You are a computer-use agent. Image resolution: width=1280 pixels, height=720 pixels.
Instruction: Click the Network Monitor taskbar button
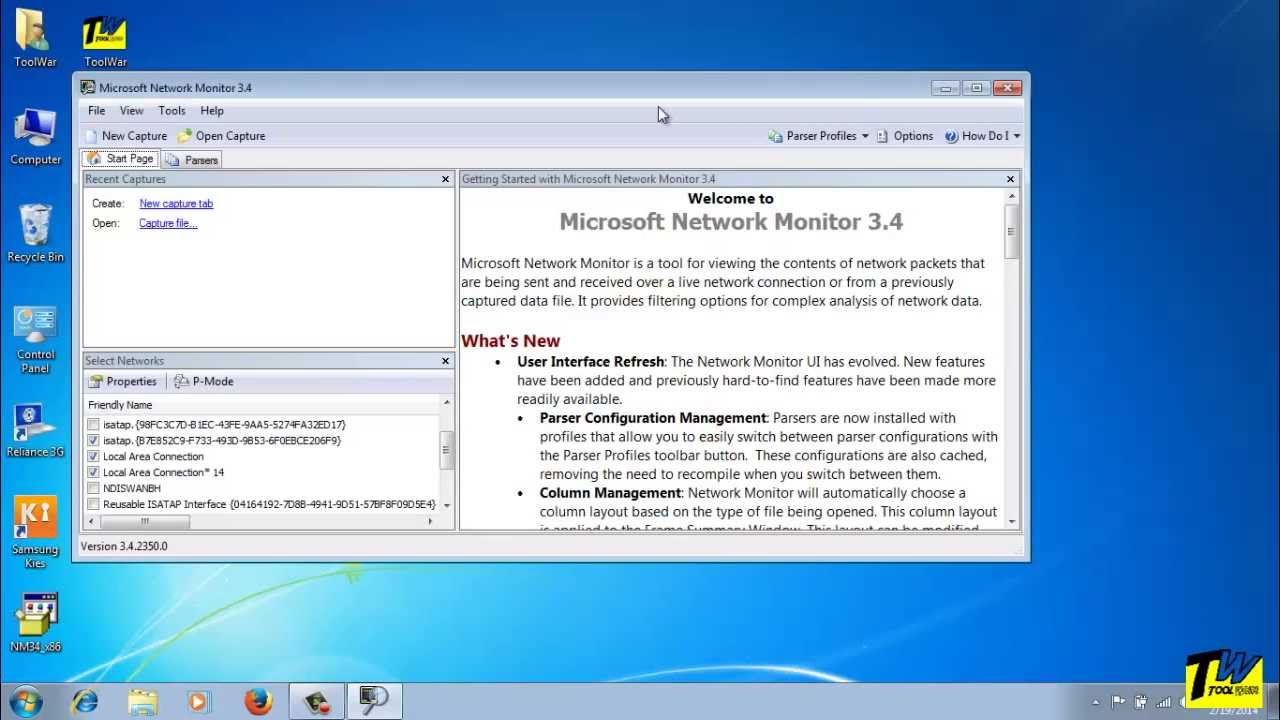374,702
